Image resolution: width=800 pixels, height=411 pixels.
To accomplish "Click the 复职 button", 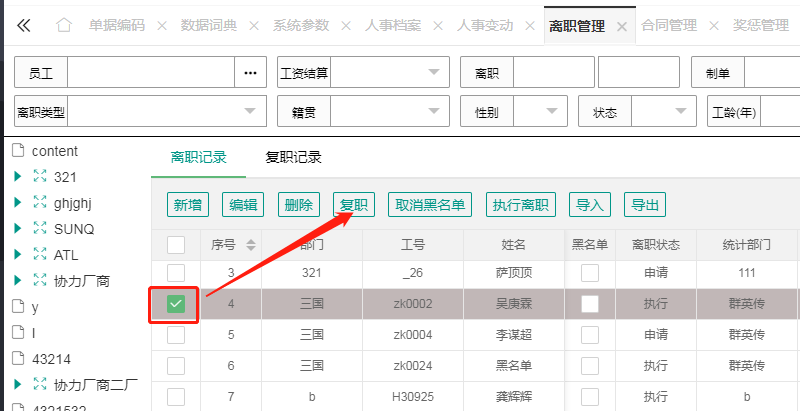I will coord(354,205).
